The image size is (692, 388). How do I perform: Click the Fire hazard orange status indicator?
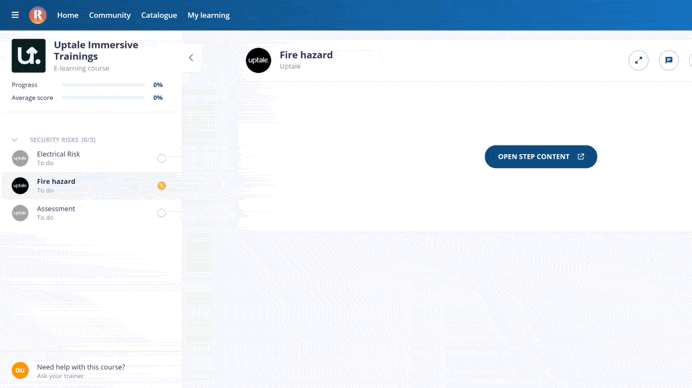click(x=162, y=185)
